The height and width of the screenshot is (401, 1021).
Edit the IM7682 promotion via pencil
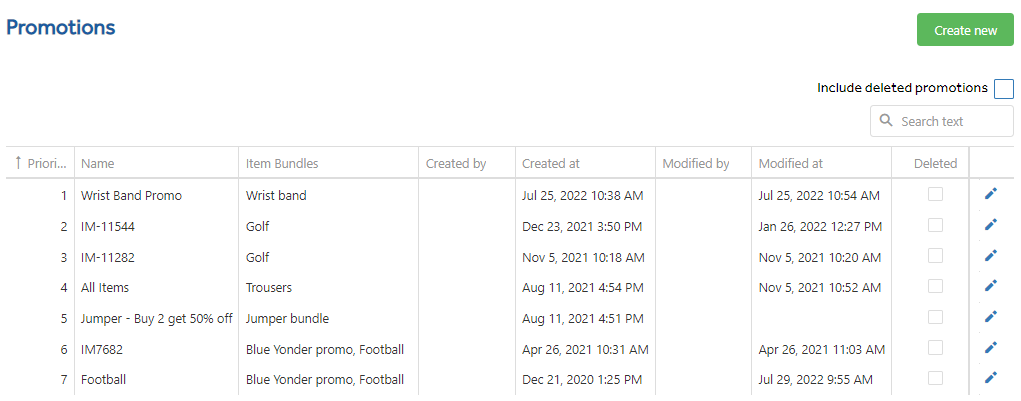[x=990, y=348]
